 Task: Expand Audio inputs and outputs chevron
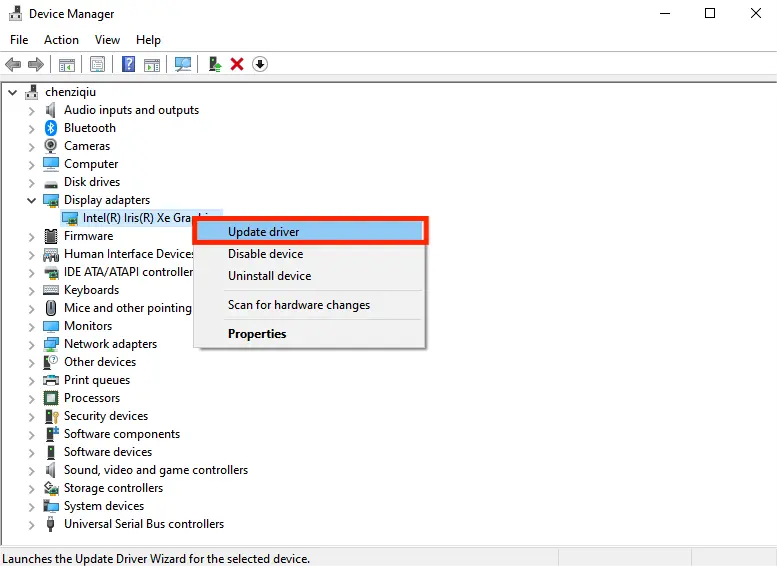[32, 111]
